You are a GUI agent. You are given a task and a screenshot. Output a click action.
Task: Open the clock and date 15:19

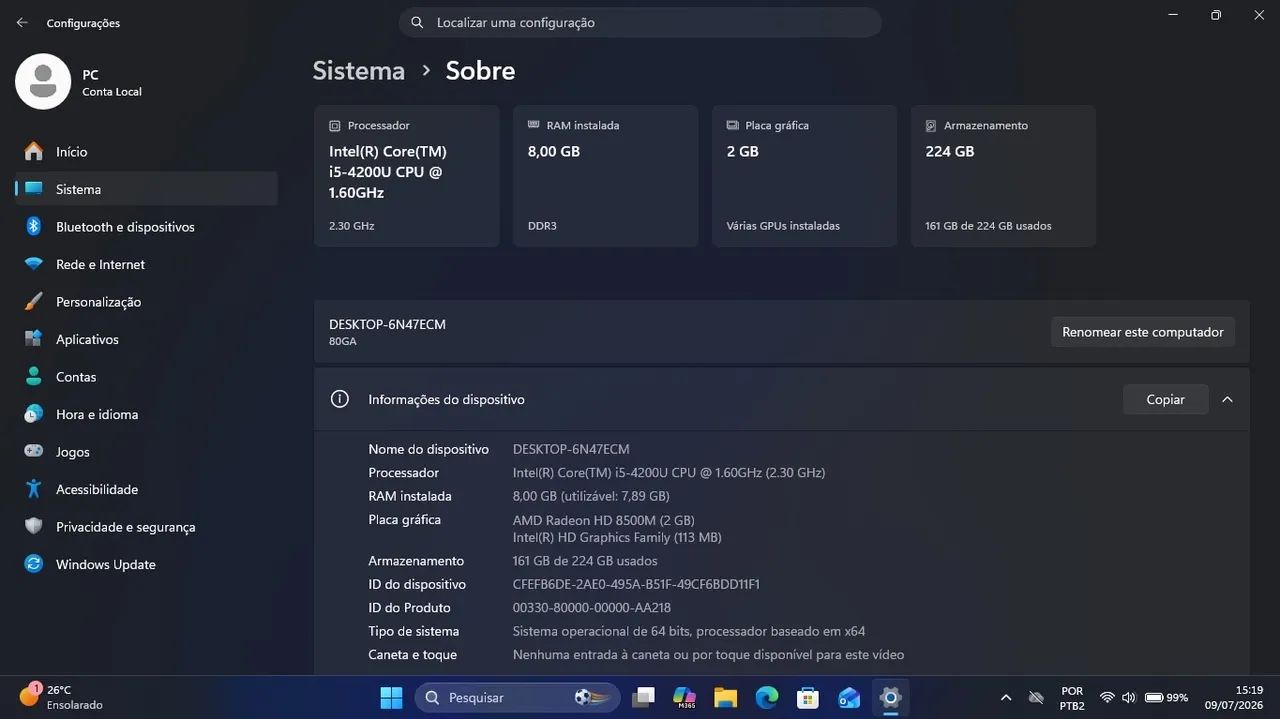[x=1234, y=697]
